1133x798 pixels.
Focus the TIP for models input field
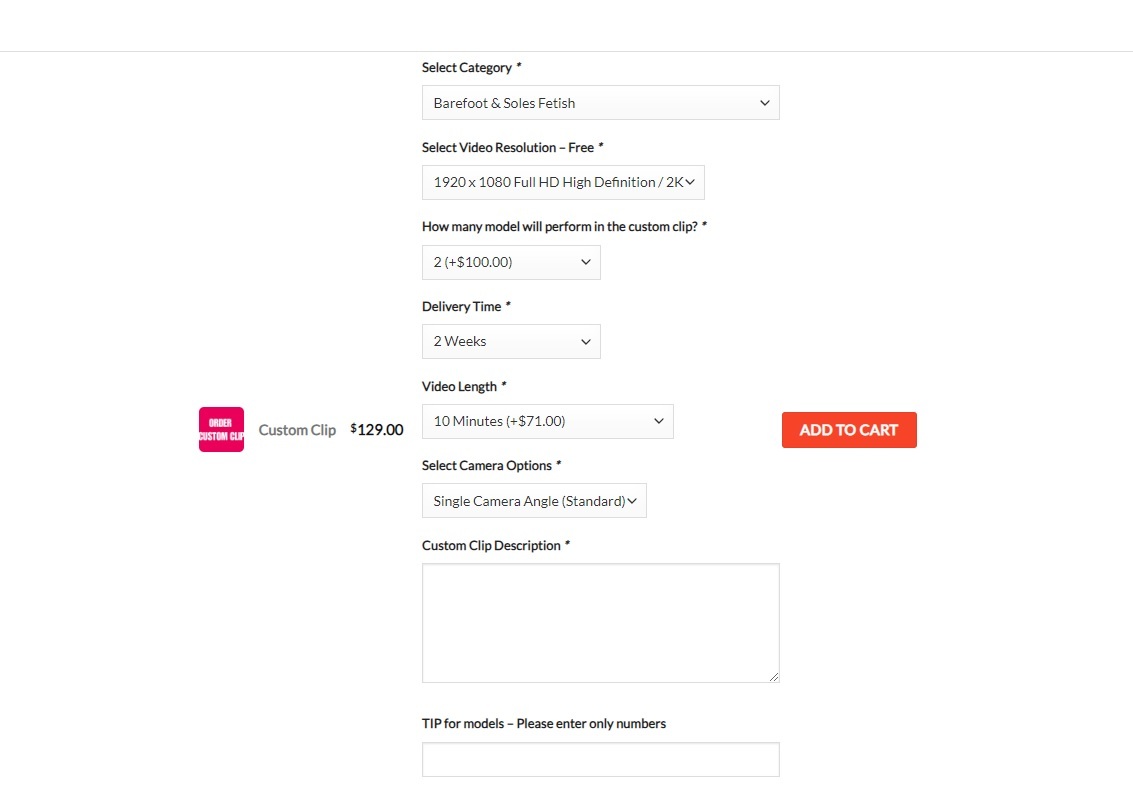(x=600, y=760)
